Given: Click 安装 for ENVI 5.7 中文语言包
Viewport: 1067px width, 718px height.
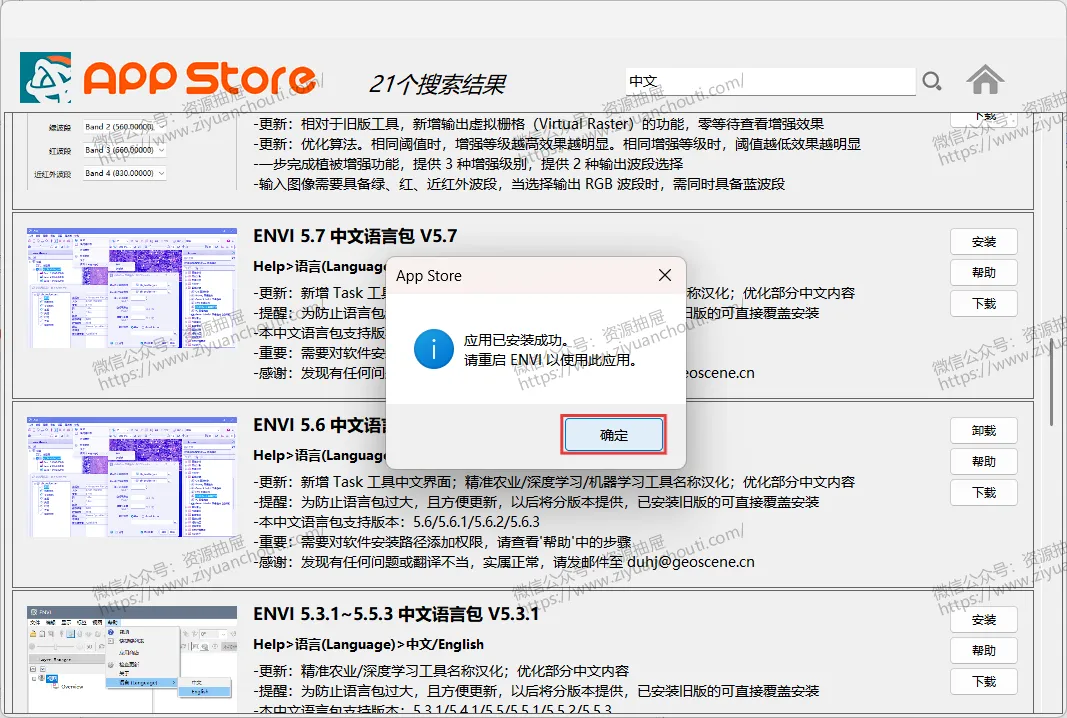Looking at the screenshot, I should tap(983, 242).
